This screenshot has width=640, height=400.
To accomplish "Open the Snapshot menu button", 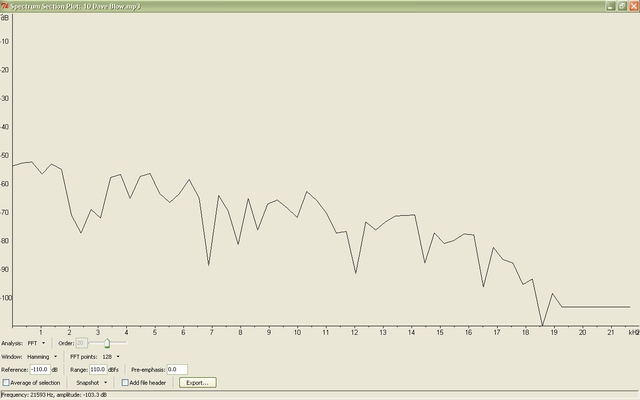I will pyautogui.click(x=92, y=382).
